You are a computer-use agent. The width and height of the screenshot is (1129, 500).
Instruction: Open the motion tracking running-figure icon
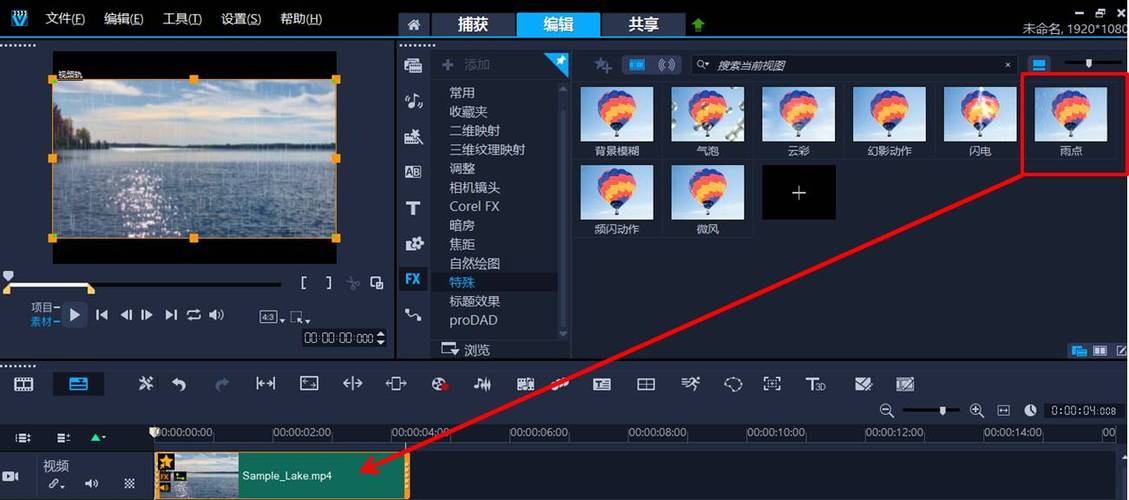click(690, 384)
